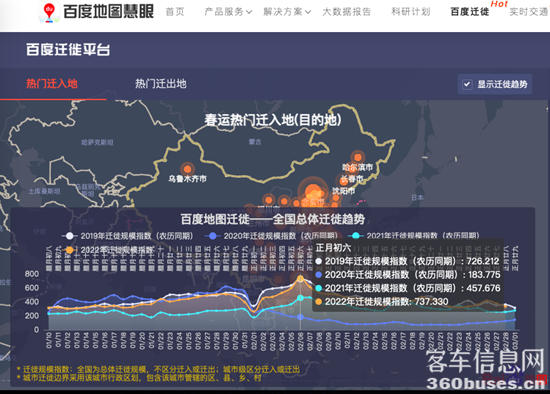Toggle 2020年迁徙规模指数 legend series
This screenshot has width=550, height=394.
[271, 236]
